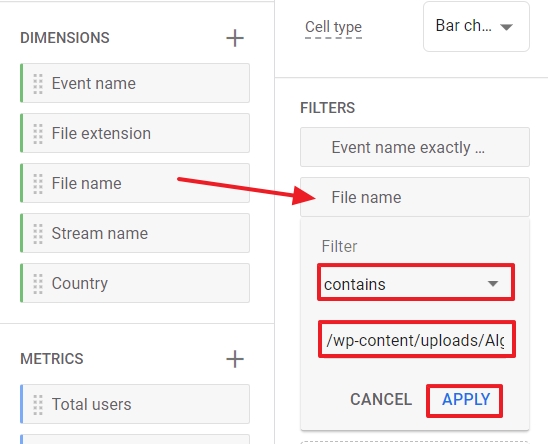Grab the File extension drag handle
Image resolution: width=548 pixels, height=444 pixels.
38,134
